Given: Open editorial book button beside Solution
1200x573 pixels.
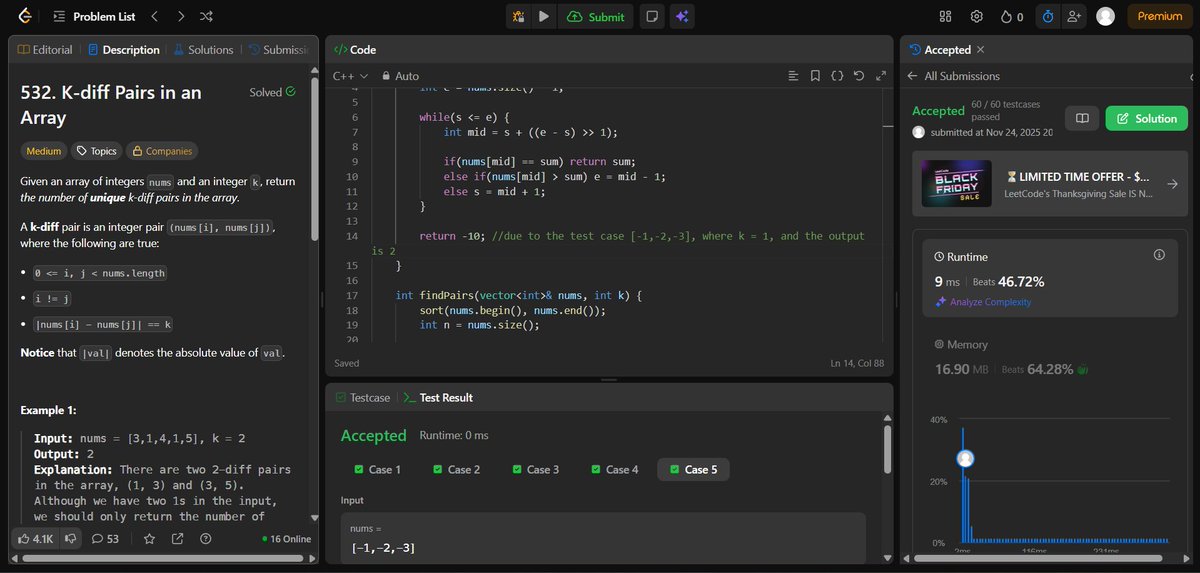Looking at the screenshot, I should [1081, 118].
